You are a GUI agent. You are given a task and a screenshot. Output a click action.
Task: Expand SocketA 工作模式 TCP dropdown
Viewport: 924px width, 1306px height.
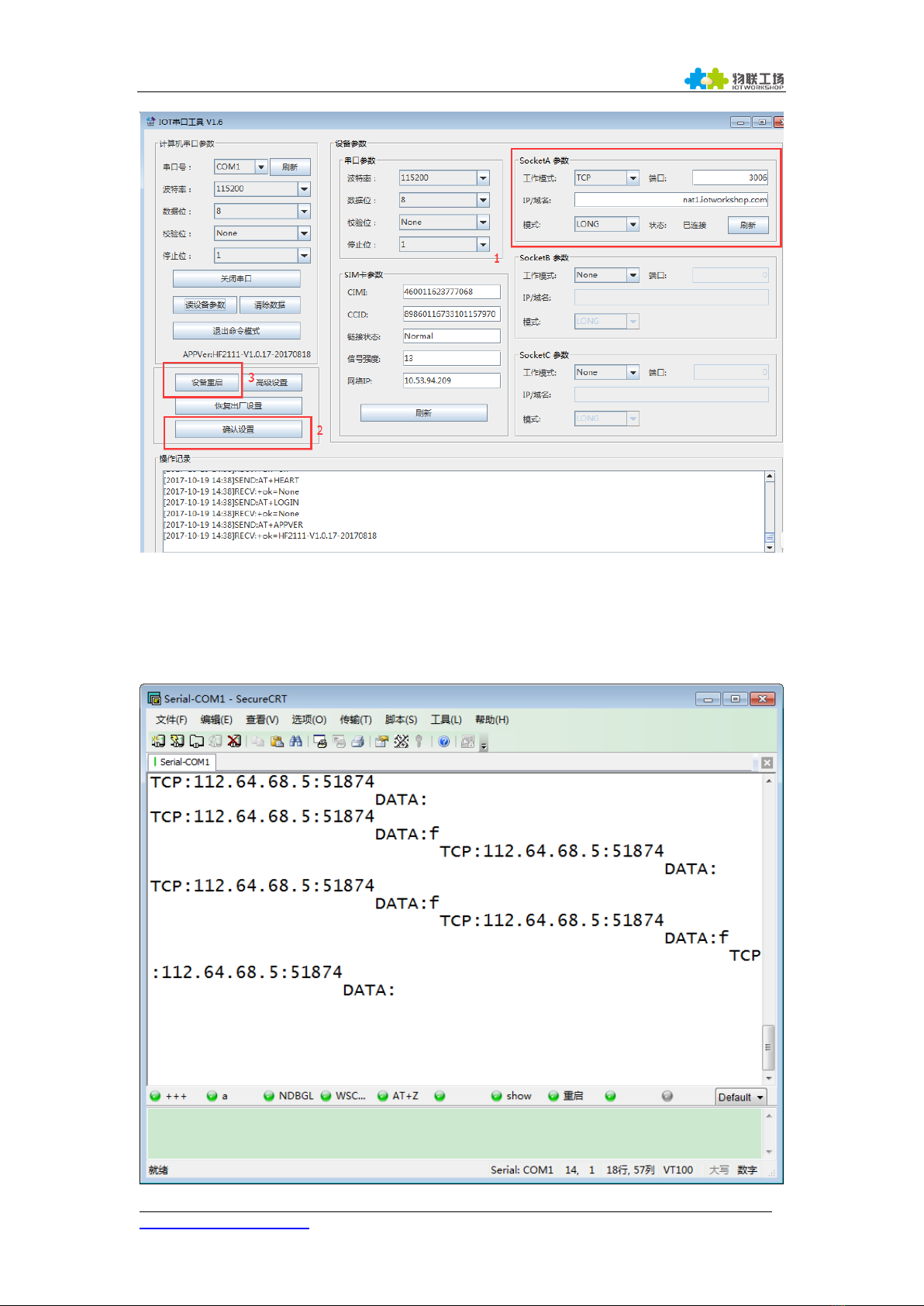pos(633,177)
